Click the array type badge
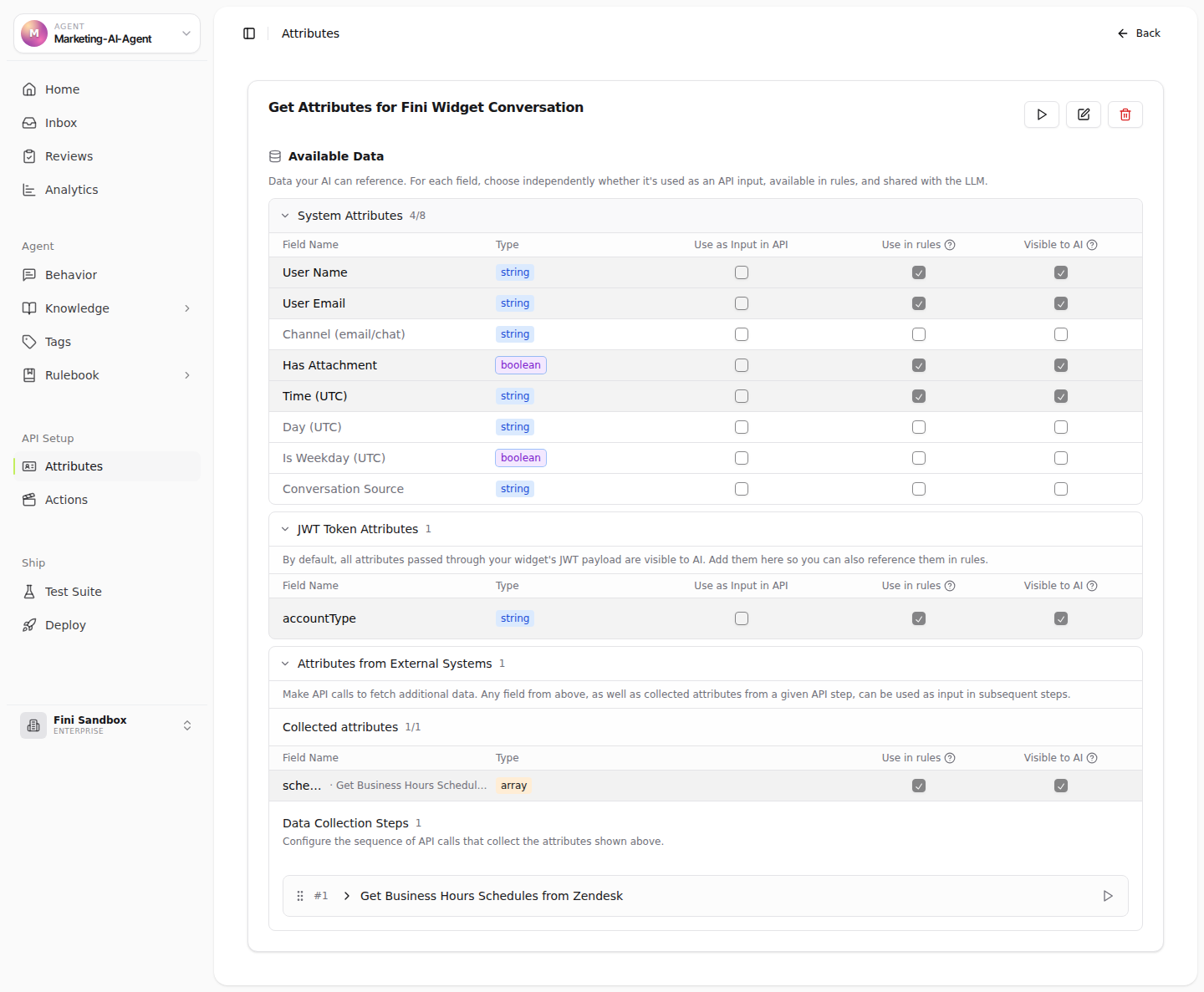The image size is (1204, 992). click(x=514, y=786)
